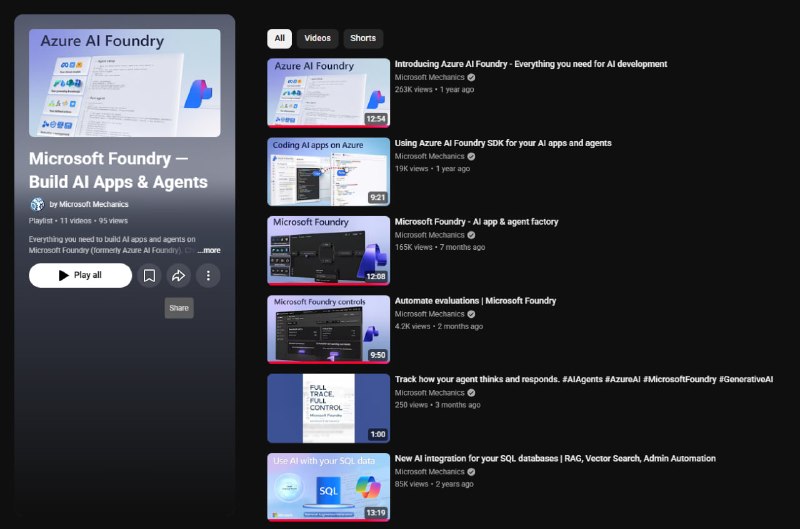The image size is (800, 529).
Task: Click the Microsoft Foundry — Build AI Apps & Agents title
Action: click(118, 170)
